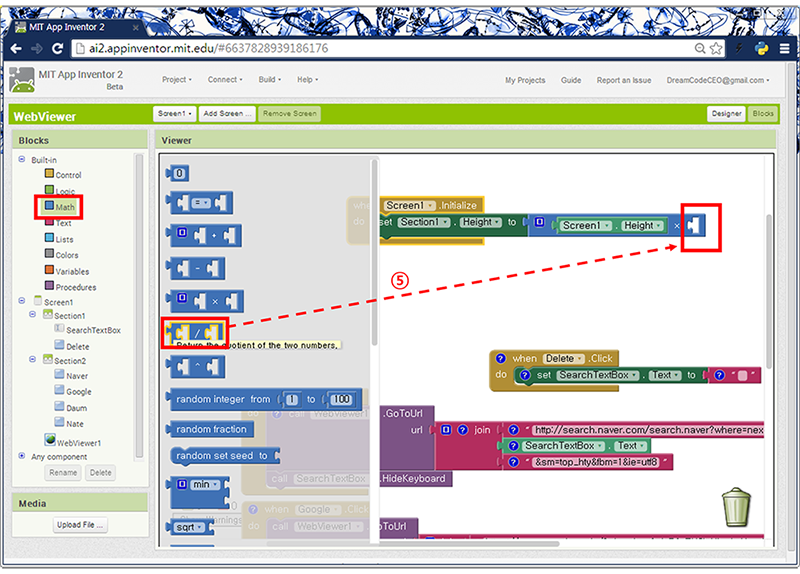Select Naver component in tree
This screenshot has width=800, height=574.
tap(71, 375)
